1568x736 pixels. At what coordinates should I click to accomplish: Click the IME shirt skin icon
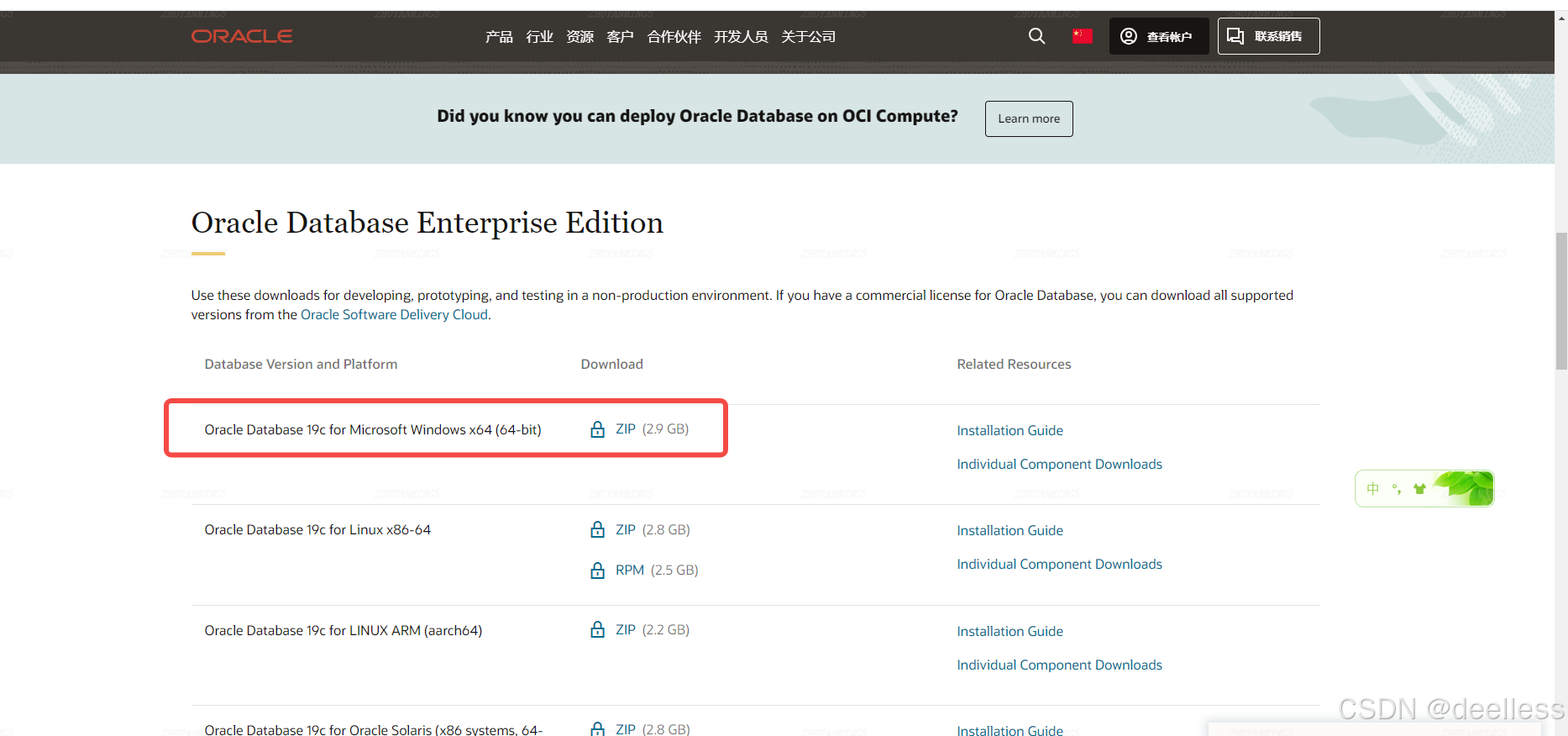click(x=1419, y=489)
